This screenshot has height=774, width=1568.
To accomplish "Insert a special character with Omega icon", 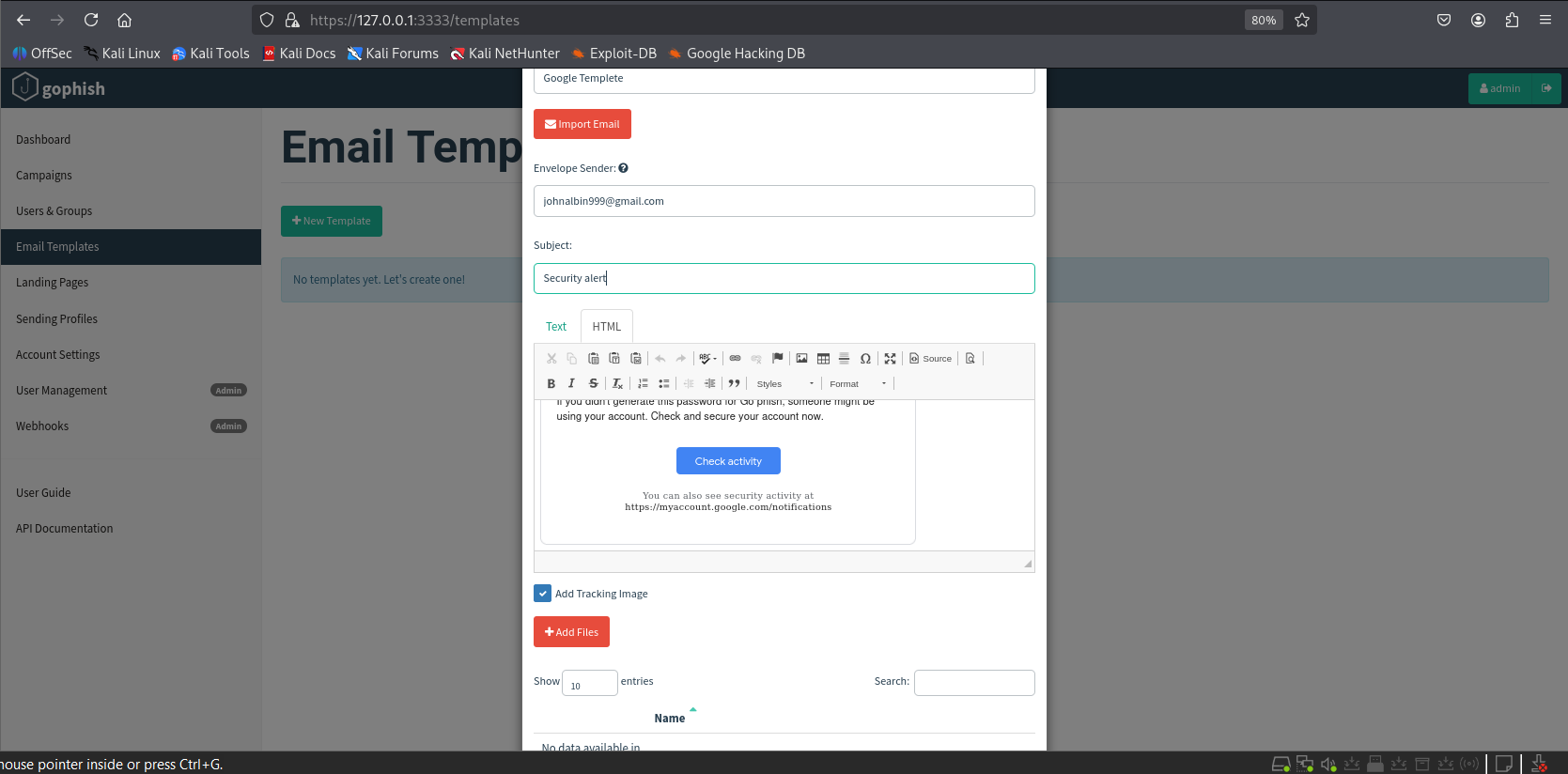I will point(865,359).
